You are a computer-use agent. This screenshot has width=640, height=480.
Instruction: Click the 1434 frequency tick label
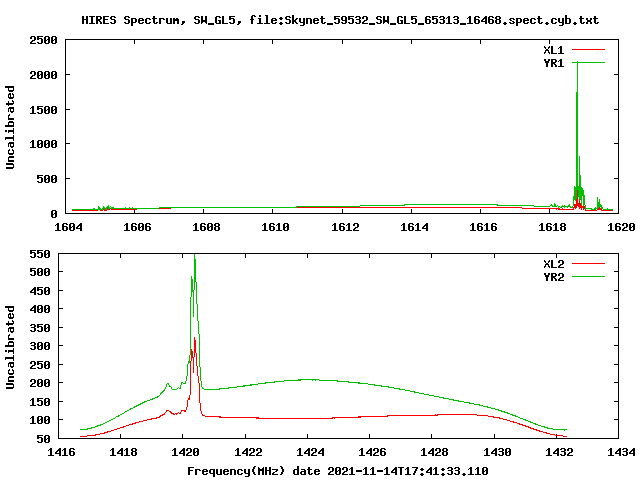pyautogui.click(x=621, y=452)
